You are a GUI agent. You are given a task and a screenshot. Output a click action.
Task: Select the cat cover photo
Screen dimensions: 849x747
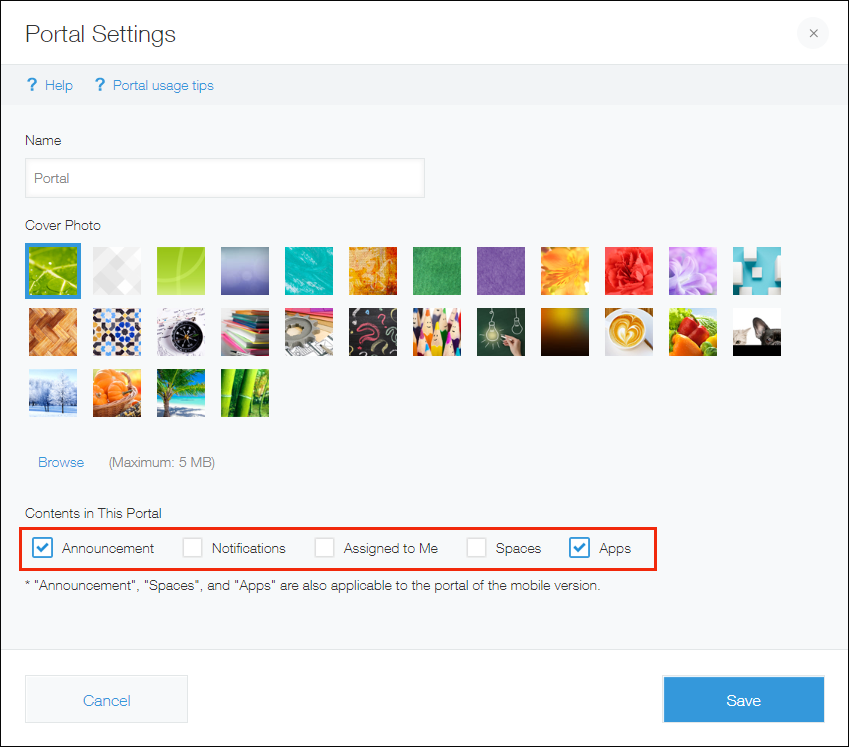(x=757, y=332)
